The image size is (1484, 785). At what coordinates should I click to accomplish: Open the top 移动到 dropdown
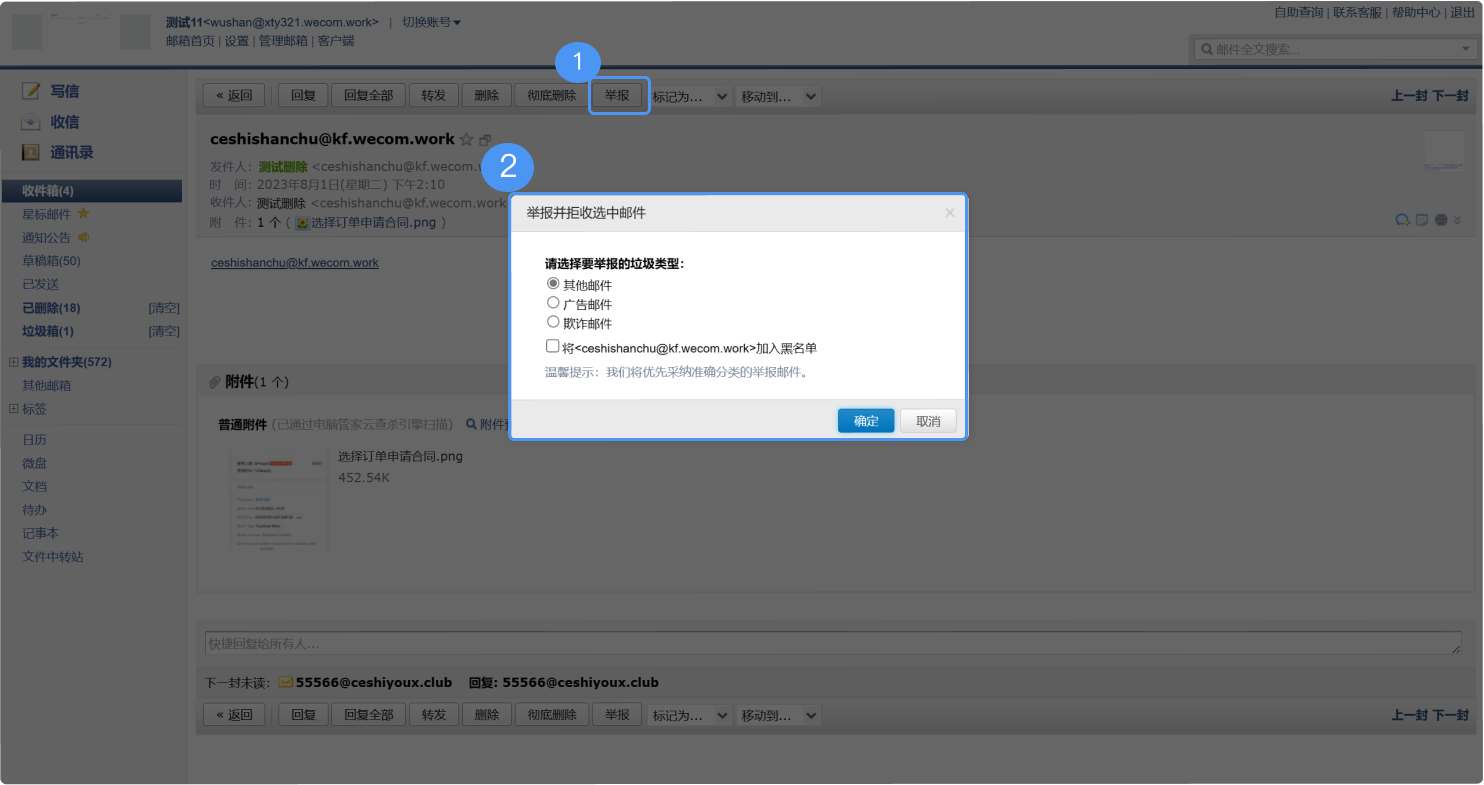pos(777,96)
